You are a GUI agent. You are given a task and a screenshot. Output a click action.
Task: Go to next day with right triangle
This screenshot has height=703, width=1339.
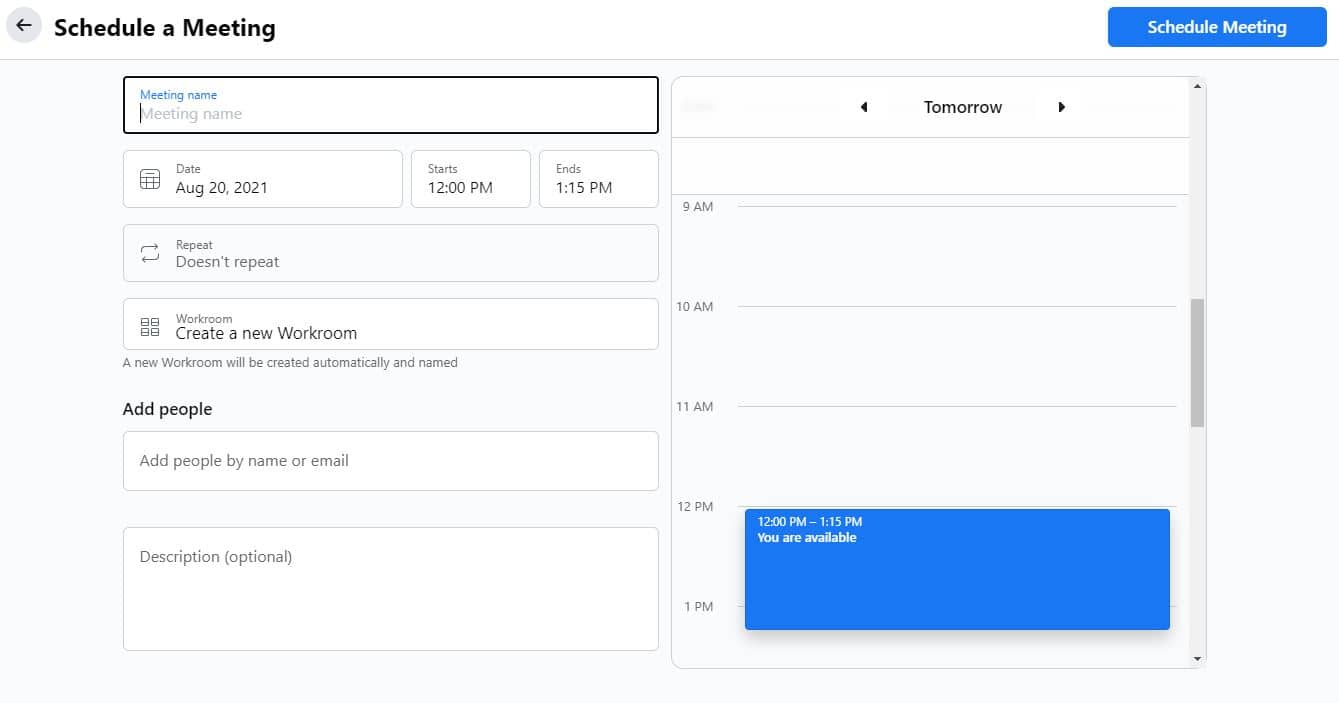coord(1061,107)
